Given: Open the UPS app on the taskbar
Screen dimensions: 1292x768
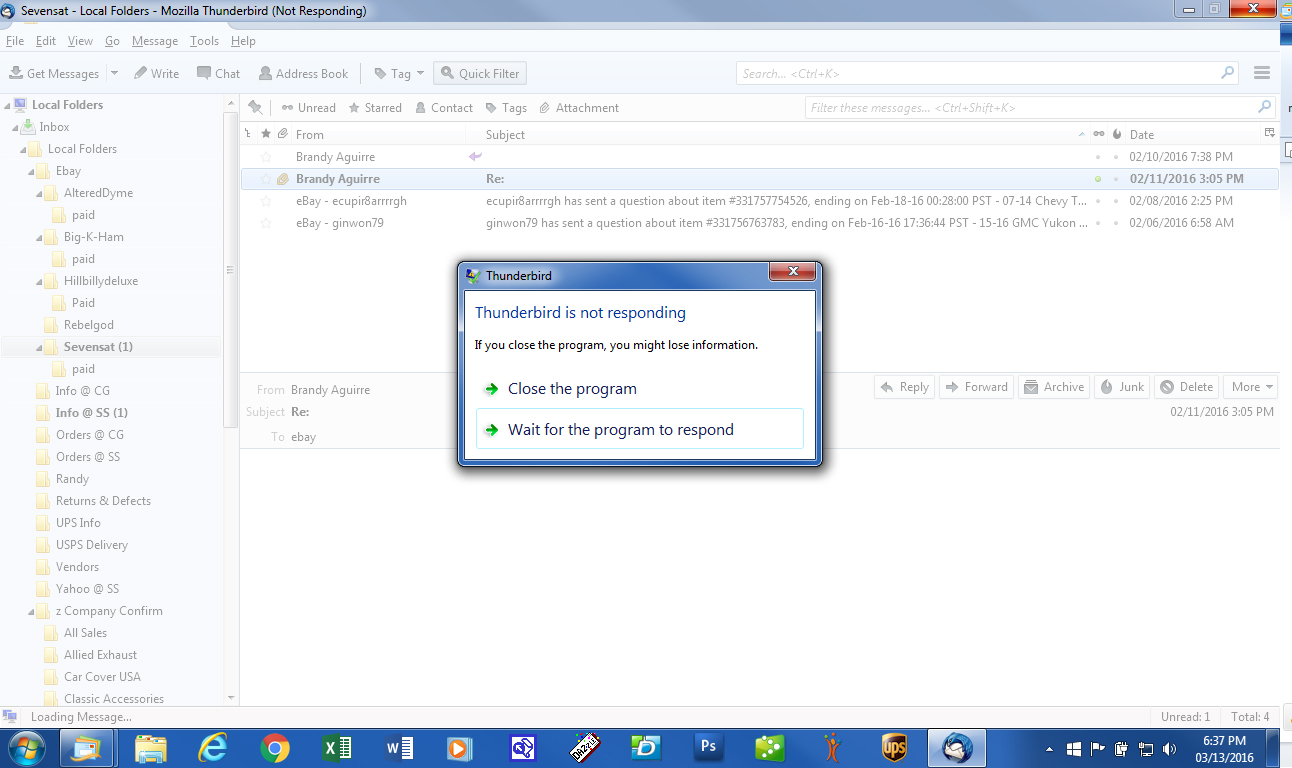Looking at the screenshot, I should click(x=895, y=747).
